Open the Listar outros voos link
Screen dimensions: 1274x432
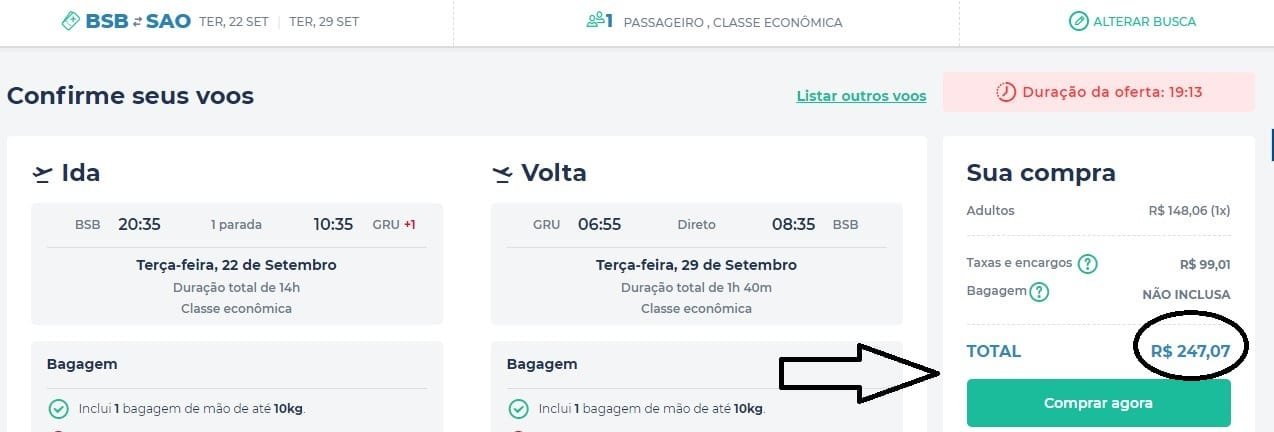(x=861, y=96)
